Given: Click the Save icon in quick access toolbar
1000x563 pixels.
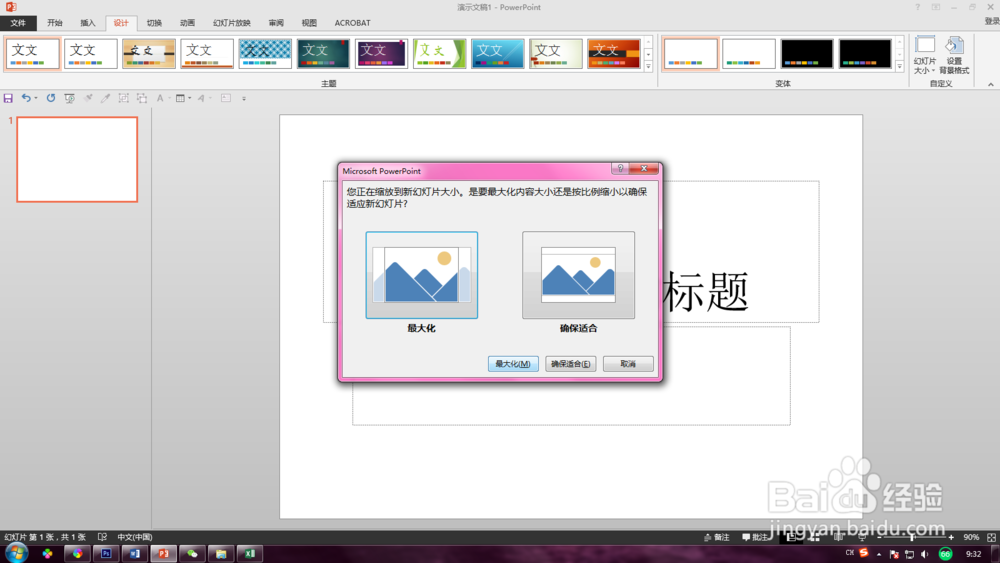Looking at the screenshot, I should click(8, 98).
